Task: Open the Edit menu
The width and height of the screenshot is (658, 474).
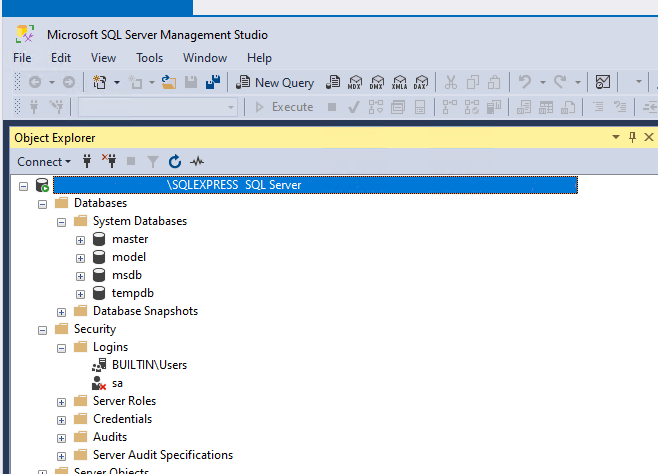Action: pos(61,58)
